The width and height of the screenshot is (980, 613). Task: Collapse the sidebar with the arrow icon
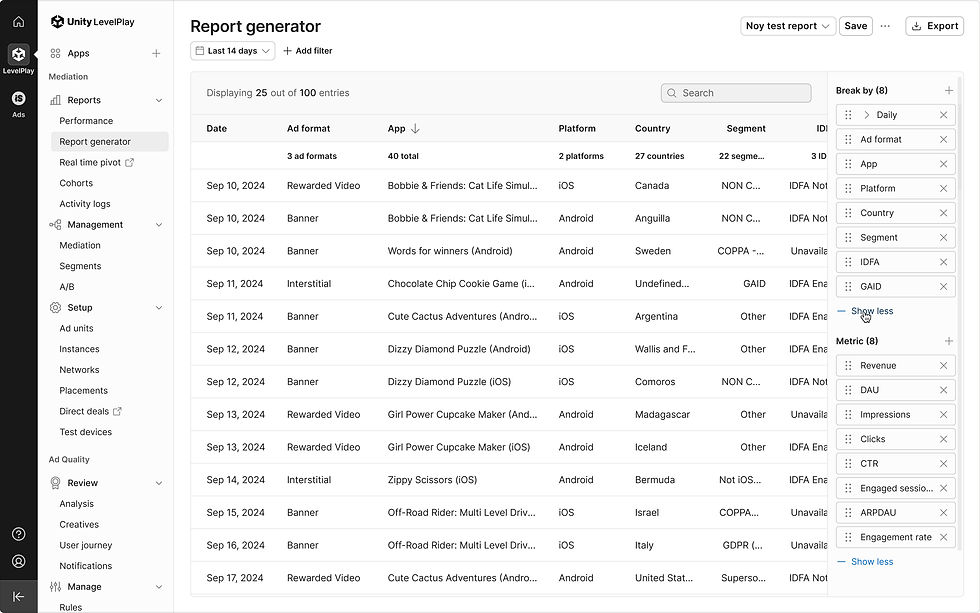[19, 597]
